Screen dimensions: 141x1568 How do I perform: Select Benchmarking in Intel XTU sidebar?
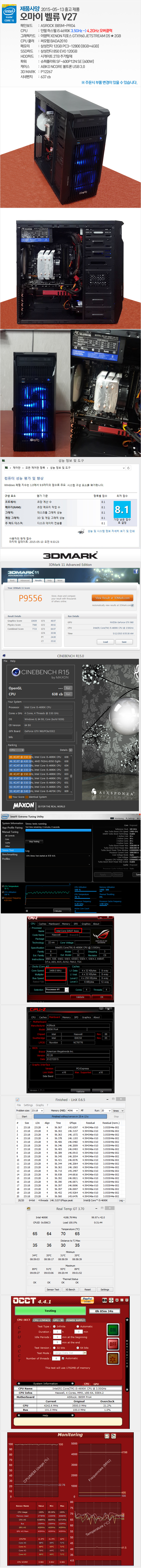10,855
